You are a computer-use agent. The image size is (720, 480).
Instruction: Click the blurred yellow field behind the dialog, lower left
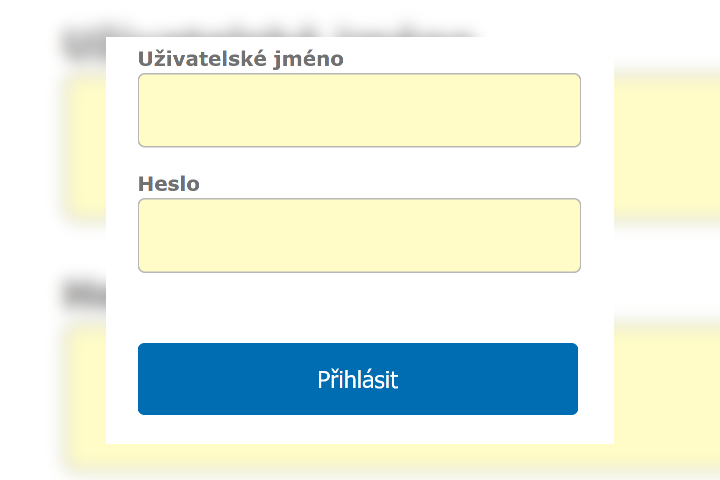point(85,400)
